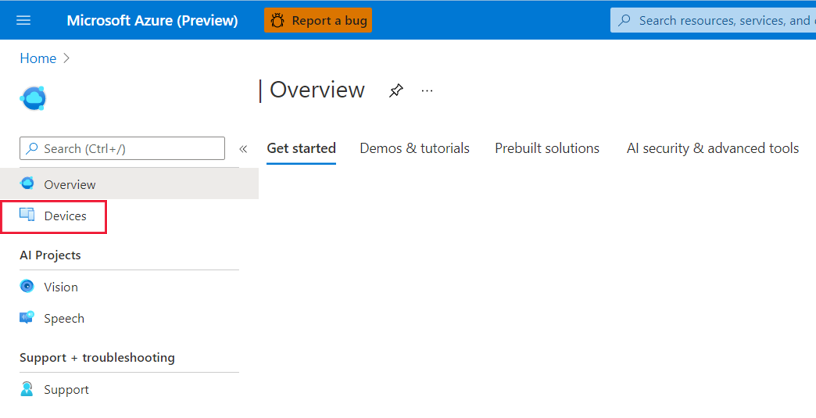Click the Azure Percept Studio cloud logo
816x418 pixels.
click(34, 98)
